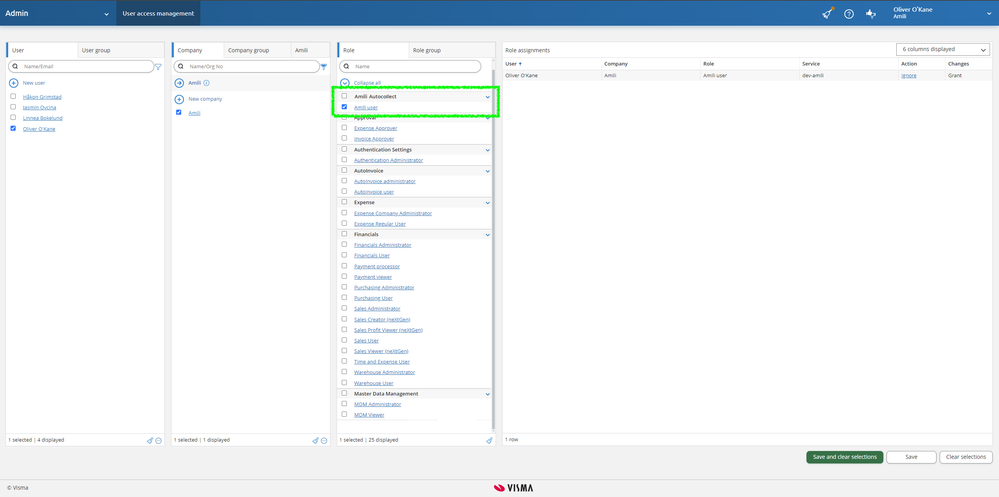Click the Name/Org No search field
Screen dimensions: 999x497
pyautogui.click(x=247, y=66)
